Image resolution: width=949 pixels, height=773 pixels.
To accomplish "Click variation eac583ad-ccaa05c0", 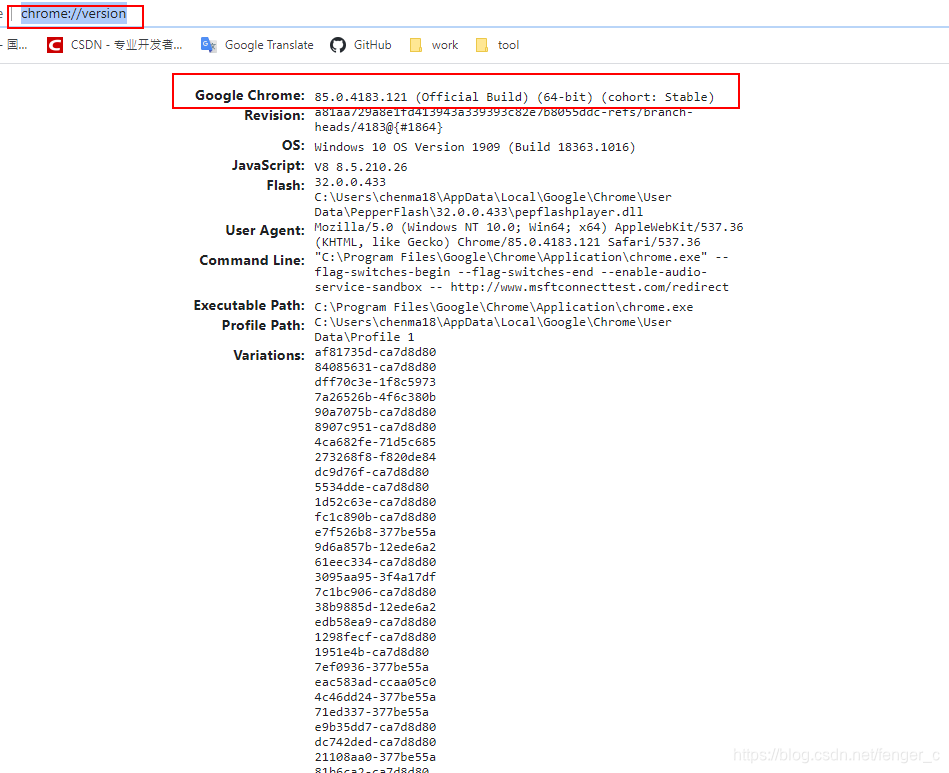I will click(x=375, y=682).
